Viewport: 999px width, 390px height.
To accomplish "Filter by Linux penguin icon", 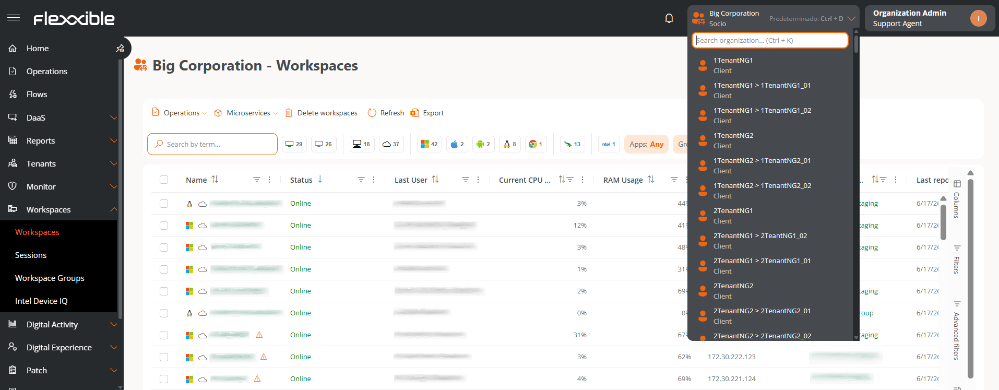I will pos(510,144).
